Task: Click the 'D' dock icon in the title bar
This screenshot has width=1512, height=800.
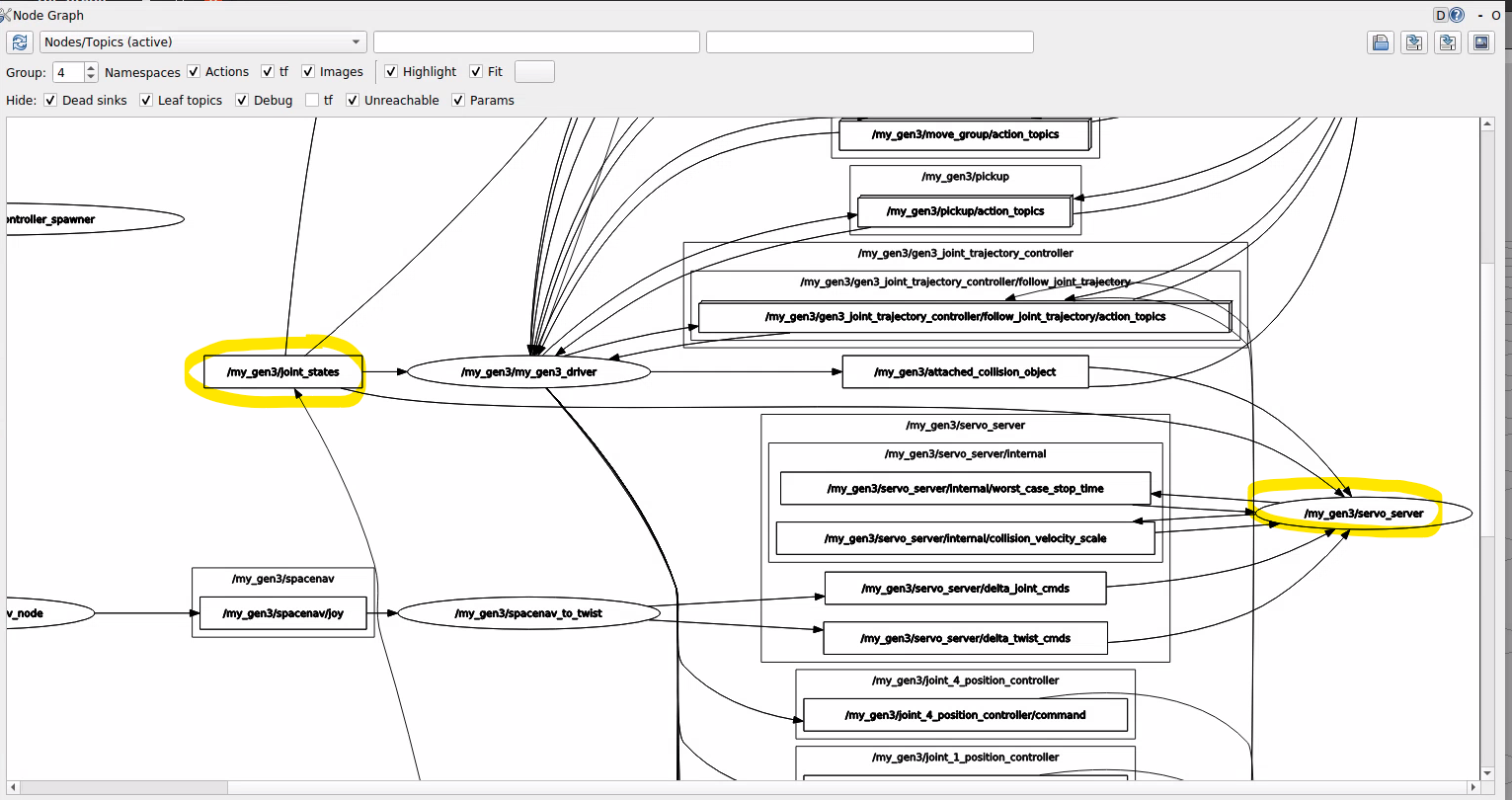Action: [x=1441, y=15]
